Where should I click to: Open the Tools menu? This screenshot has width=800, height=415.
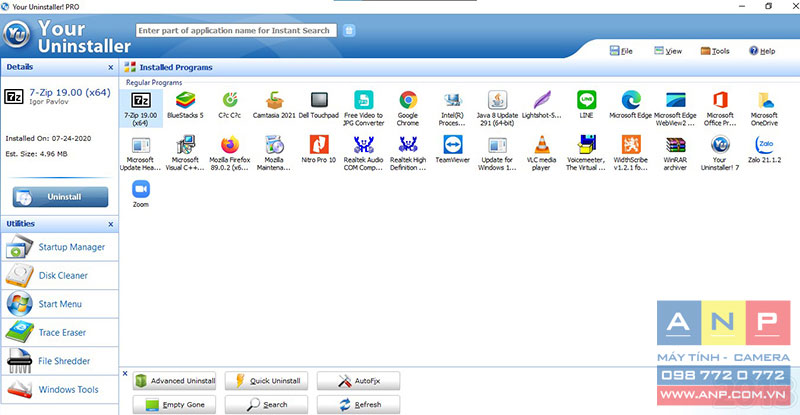[x=715, y=51]
